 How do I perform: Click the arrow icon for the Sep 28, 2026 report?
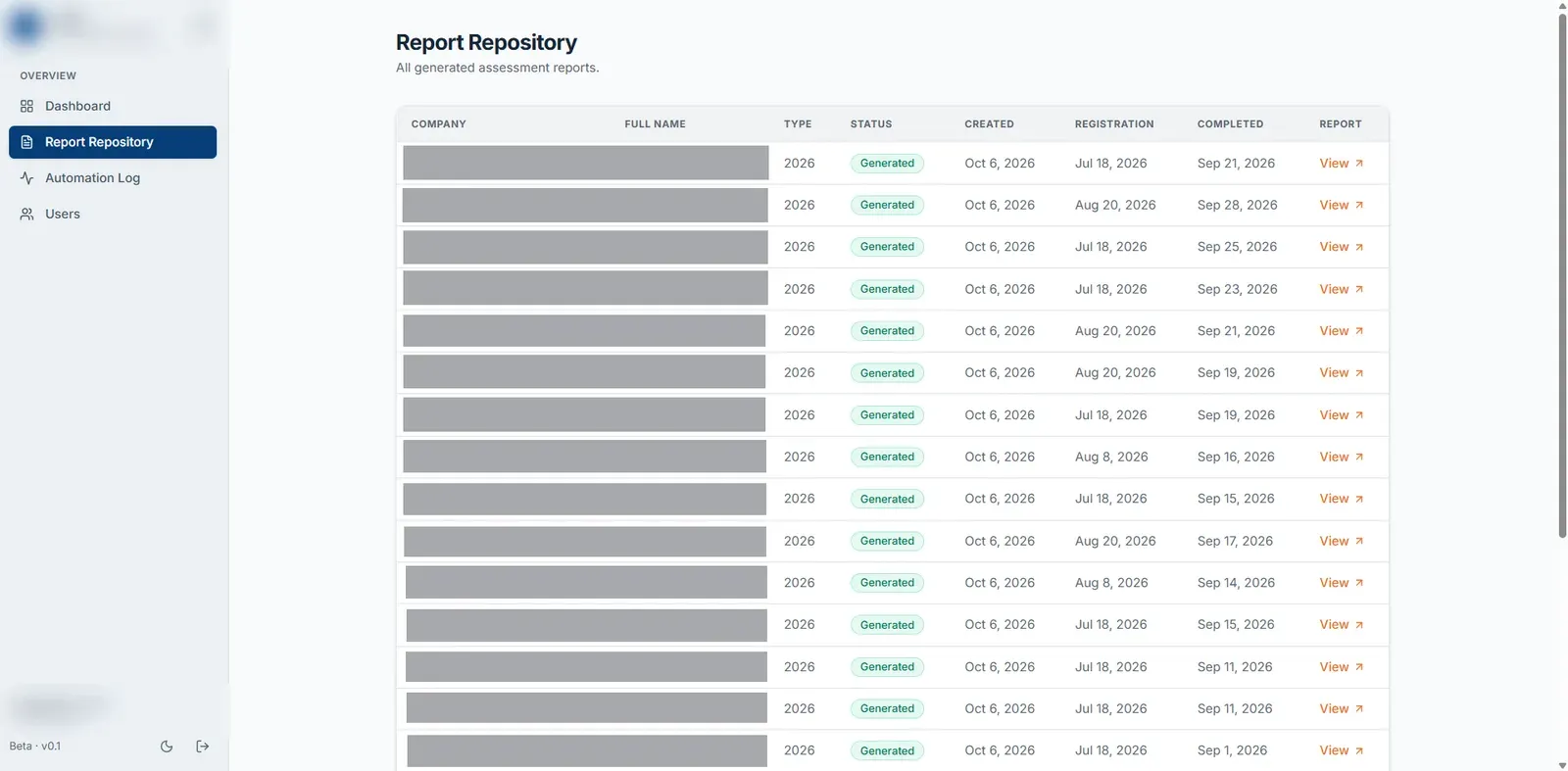click(x=1359, y=205)
